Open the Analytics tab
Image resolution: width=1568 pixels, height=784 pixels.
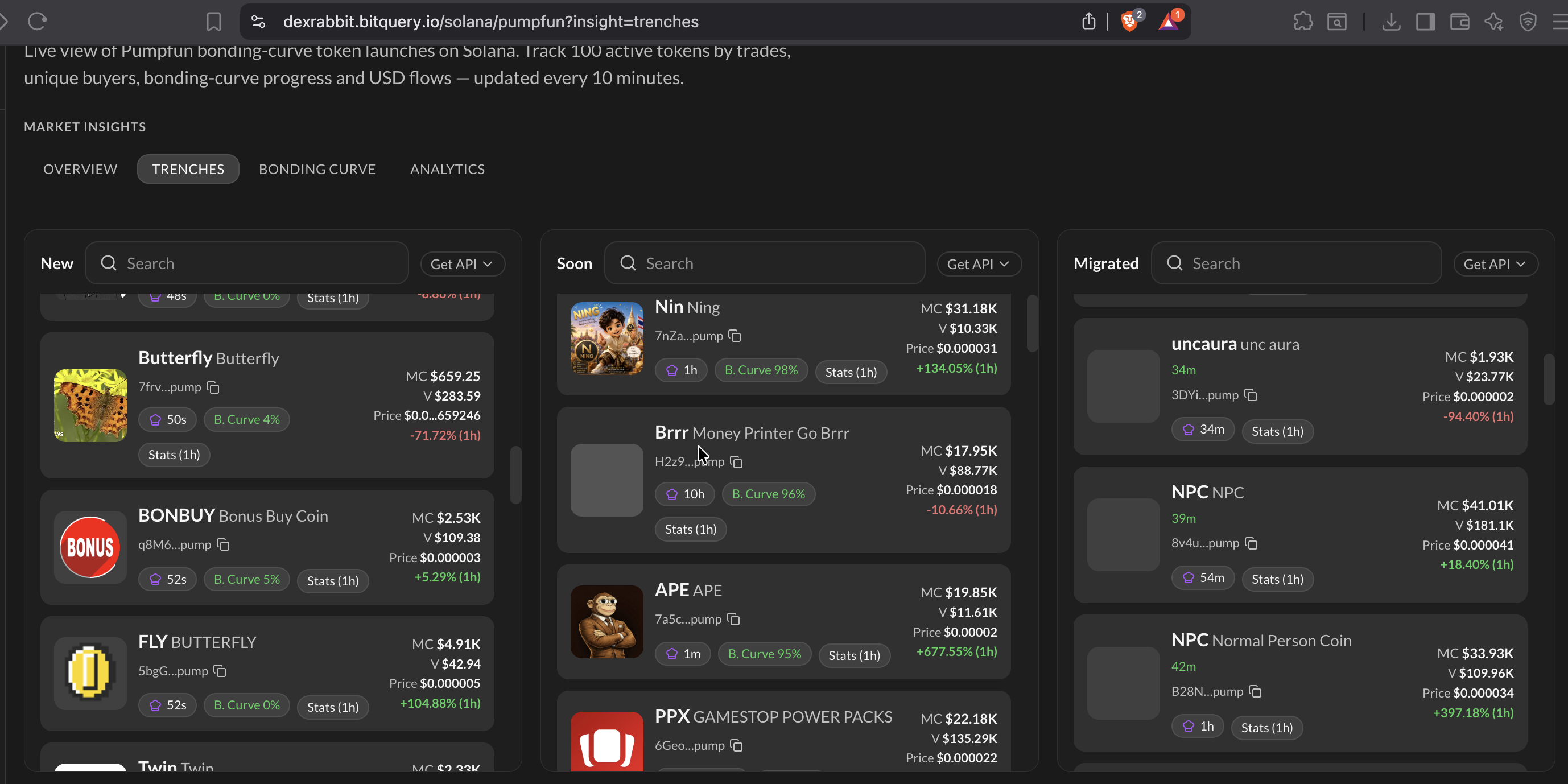[x=447, y=169]
